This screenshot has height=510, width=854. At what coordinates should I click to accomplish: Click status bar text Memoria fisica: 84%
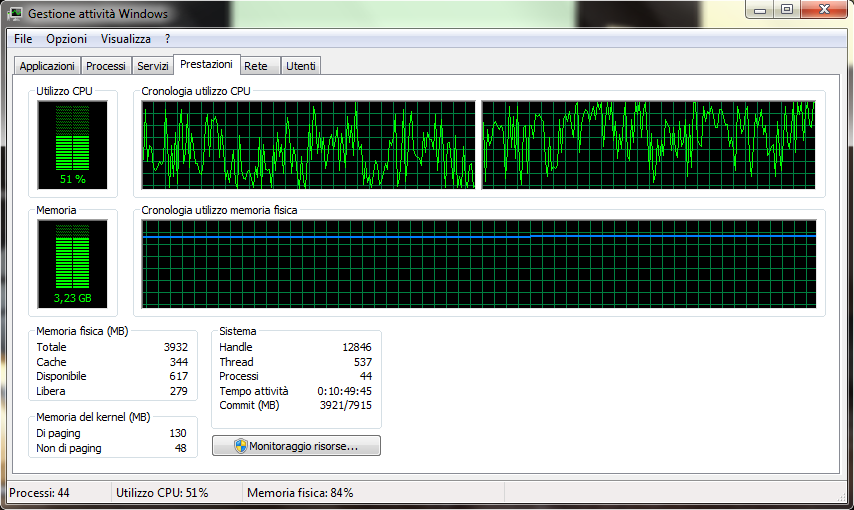tap(300, 493)
